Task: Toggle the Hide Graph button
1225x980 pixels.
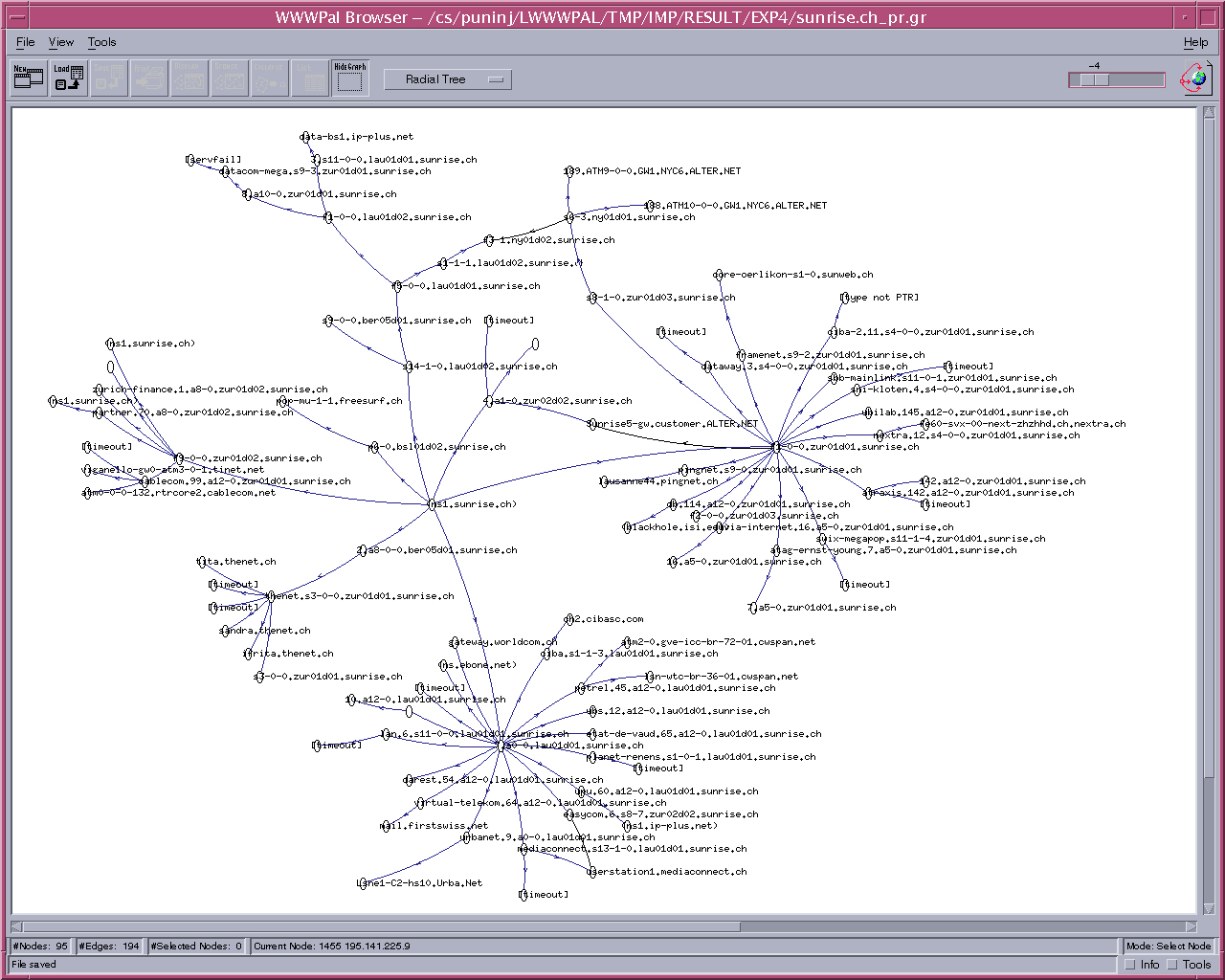Action: (x=350, y=78)
